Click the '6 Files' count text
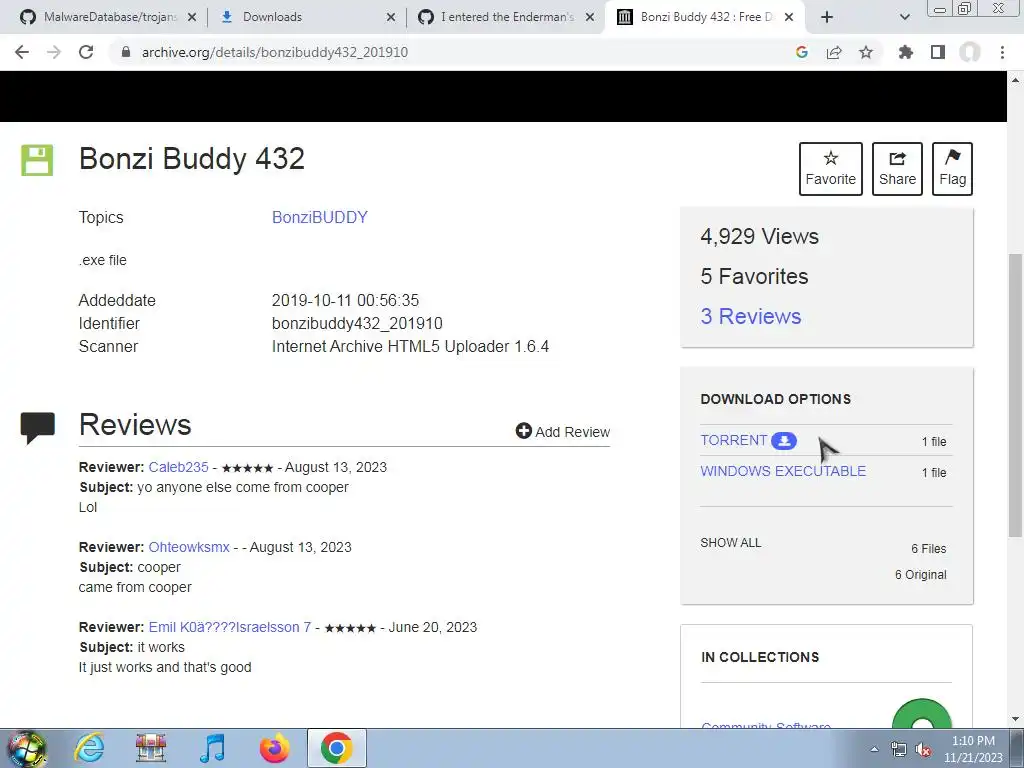This screenshot has width=1024, height=768. [x=929, y=549]
